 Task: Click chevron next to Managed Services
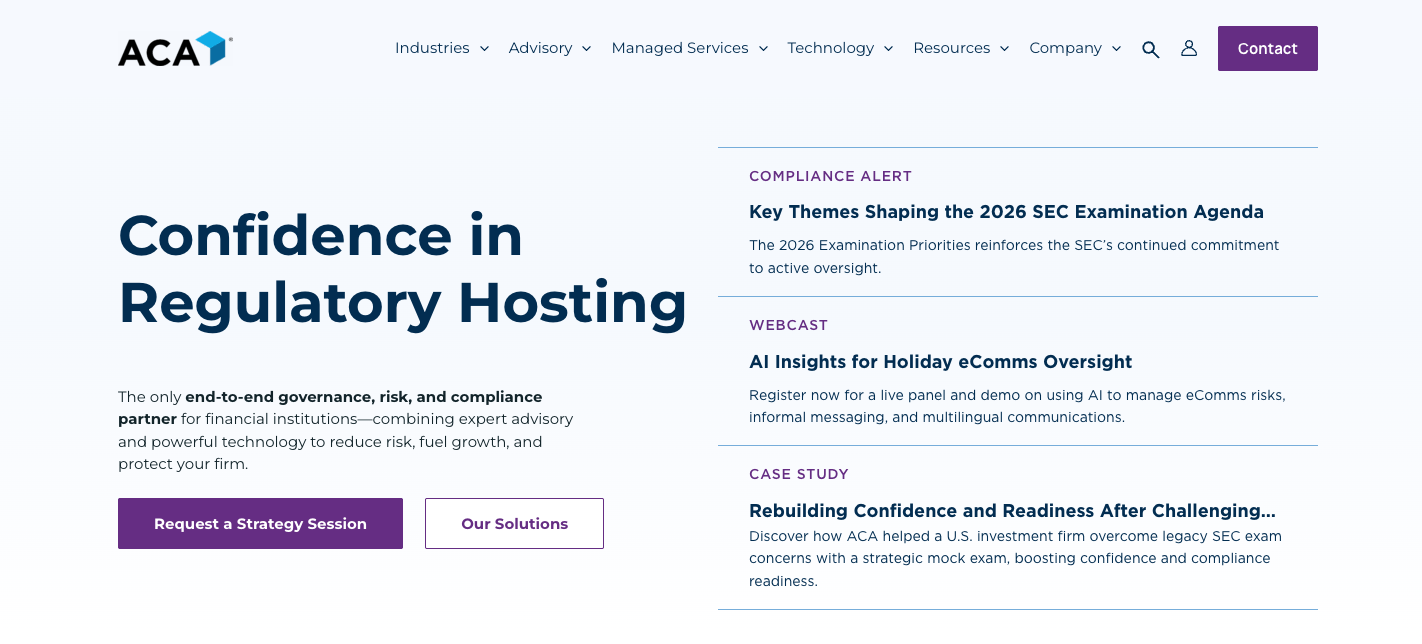pyautogui.click(x=763, y=49)
